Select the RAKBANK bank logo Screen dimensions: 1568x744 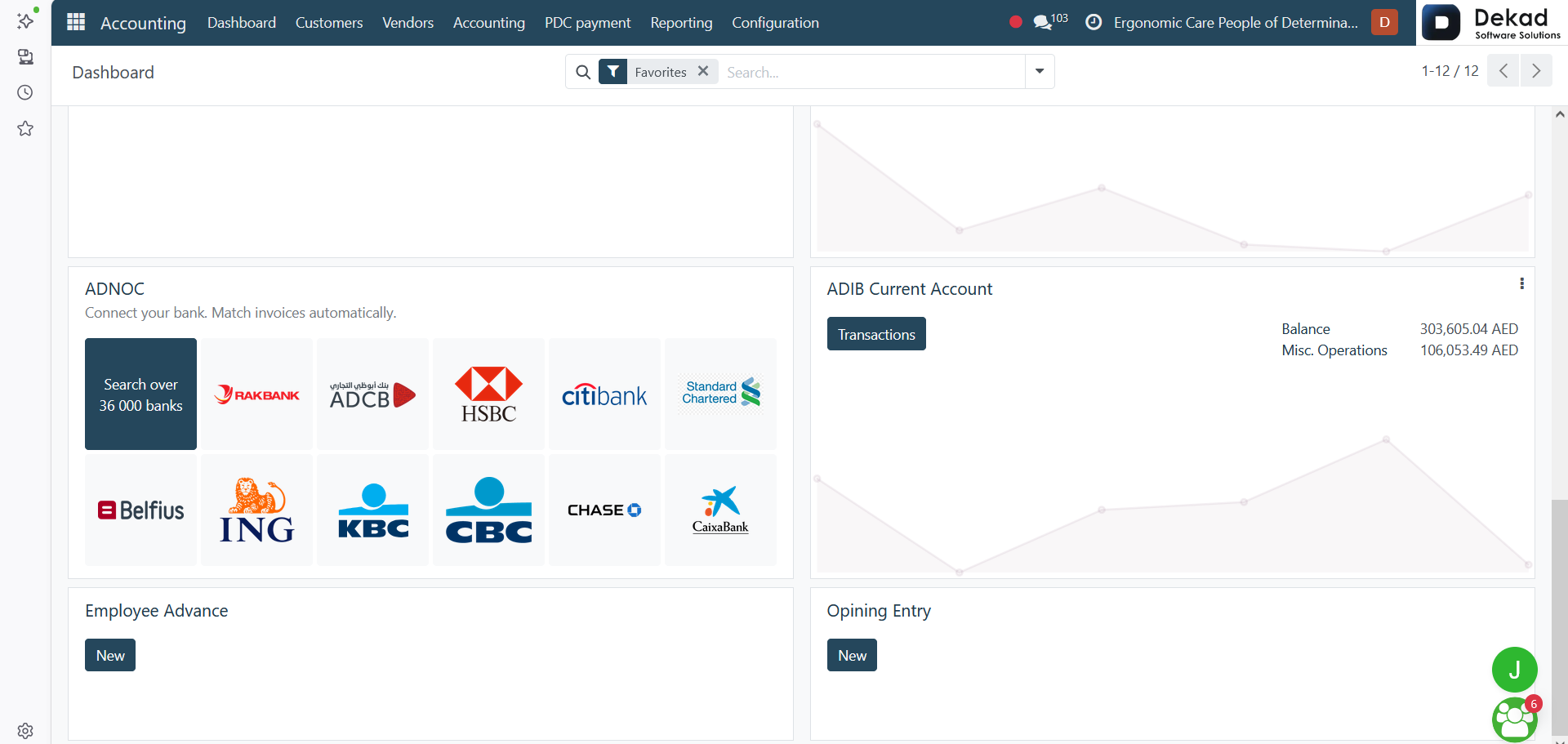[256, 394]
